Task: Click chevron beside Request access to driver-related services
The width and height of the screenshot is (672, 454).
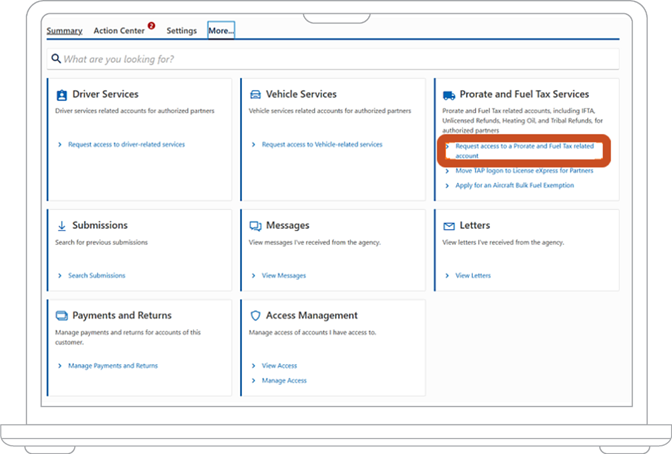Action: point(60,144)
